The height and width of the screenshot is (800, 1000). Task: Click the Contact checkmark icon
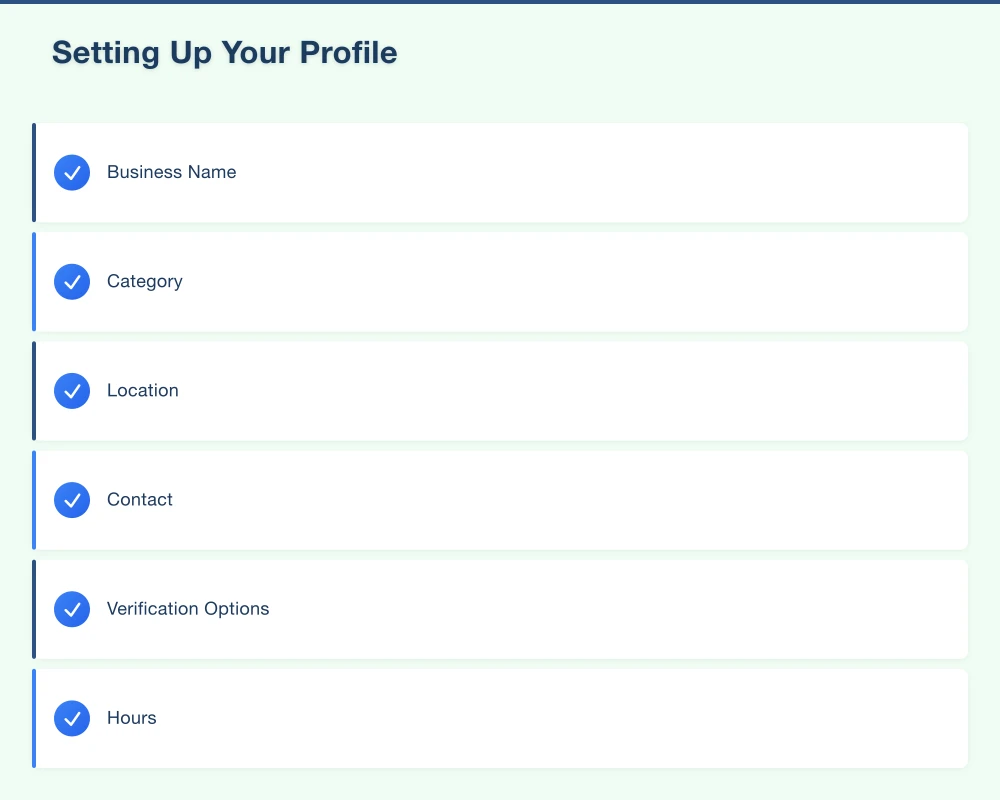coord(72,500)
